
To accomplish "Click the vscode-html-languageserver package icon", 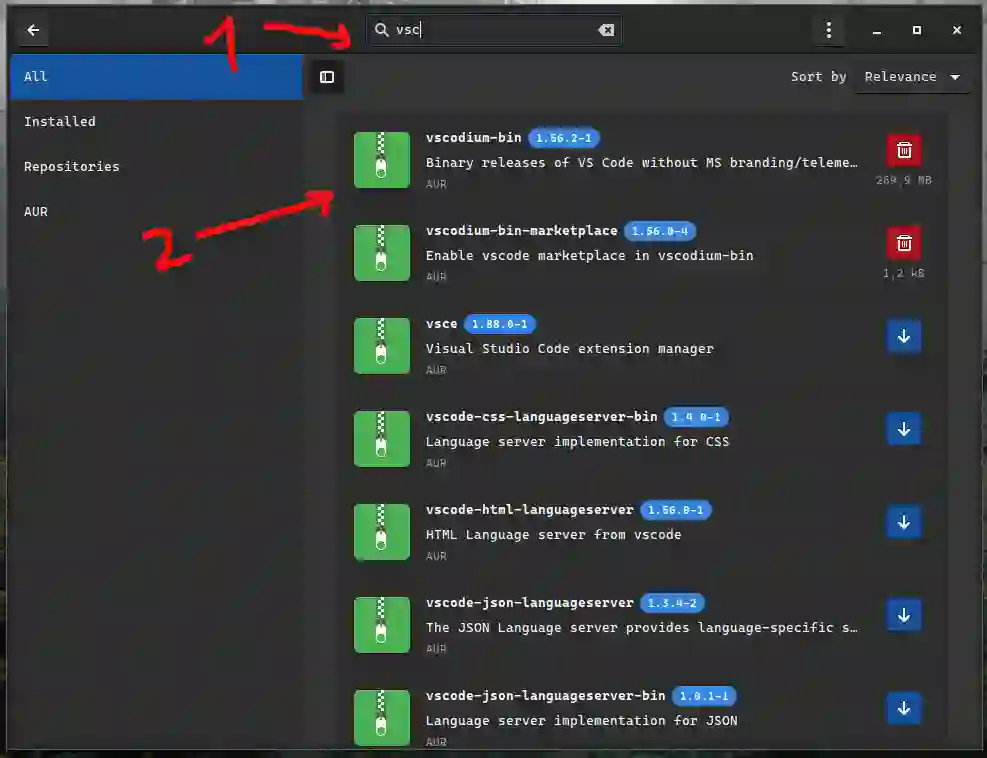I will 381,532.
